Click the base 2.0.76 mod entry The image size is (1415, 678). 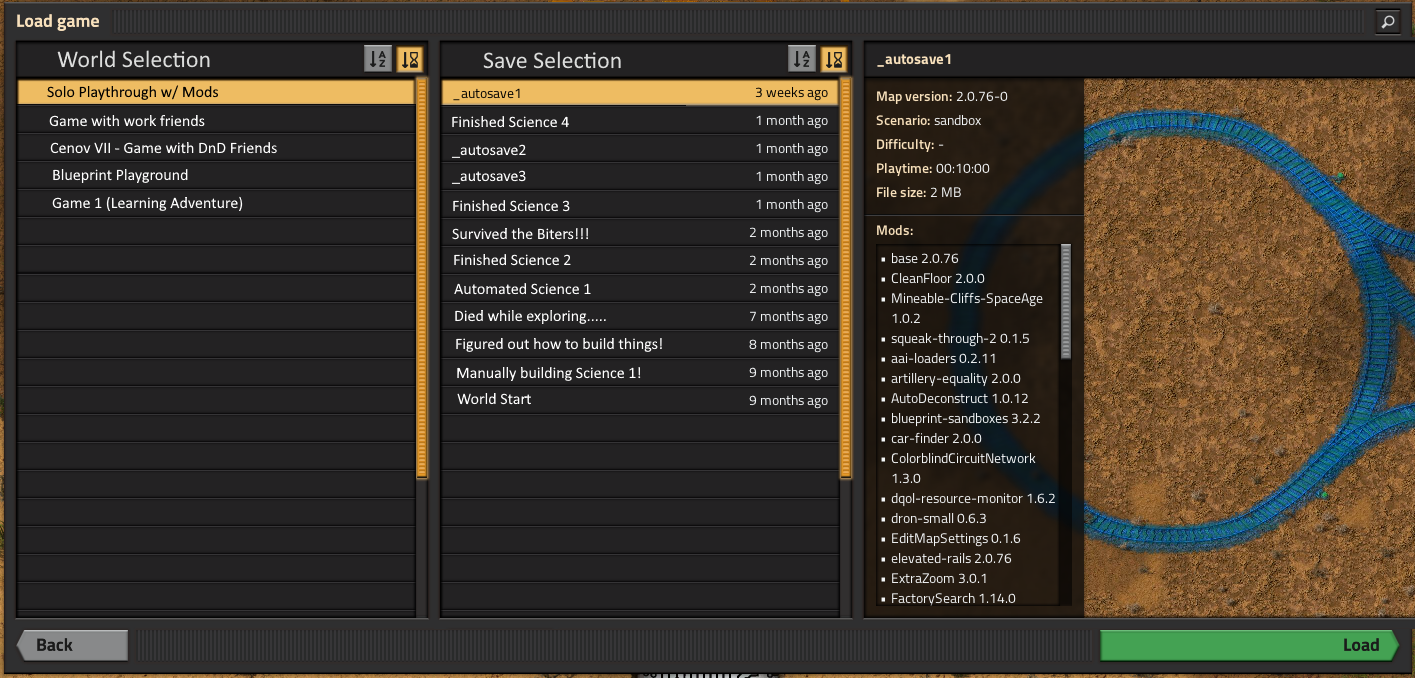pyautogui.click(x=924, y=258)
